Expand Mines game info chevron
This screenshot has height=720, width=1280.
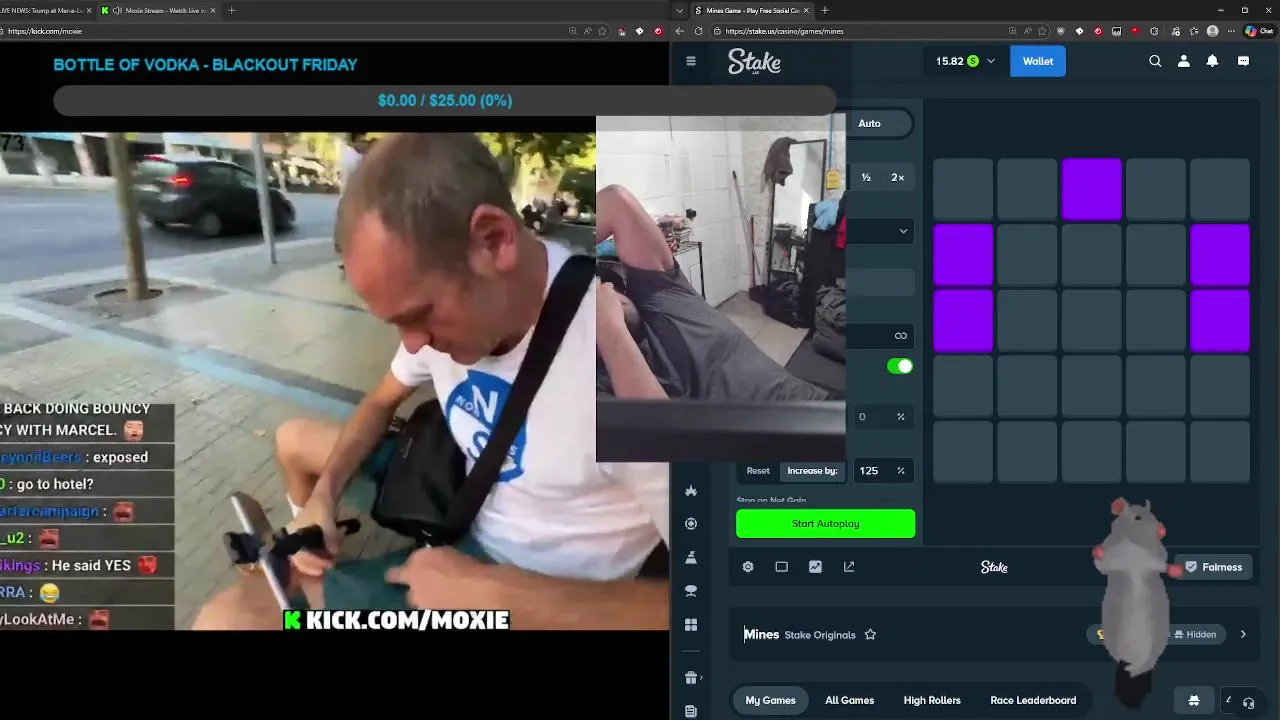tap(1243, 634)
